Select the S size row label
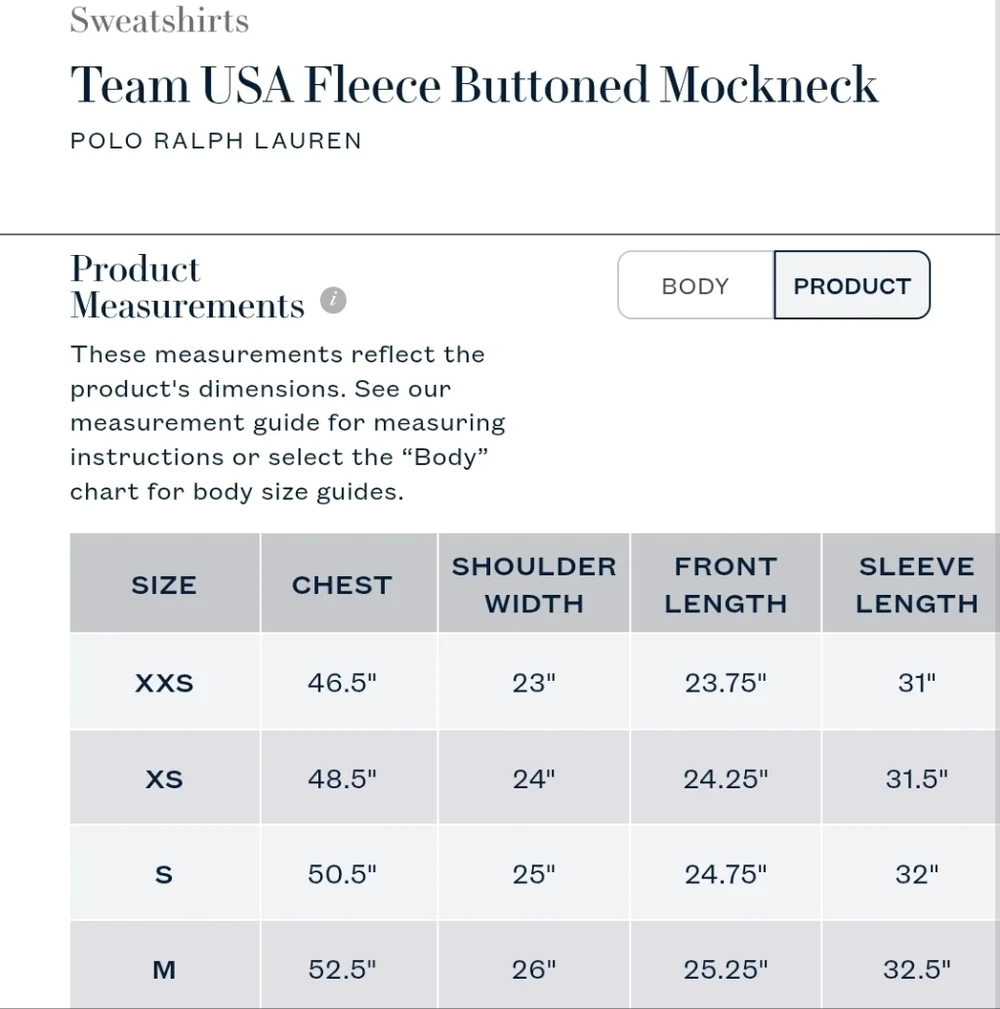This screenshot has height=1009, width=1000. 164,875
